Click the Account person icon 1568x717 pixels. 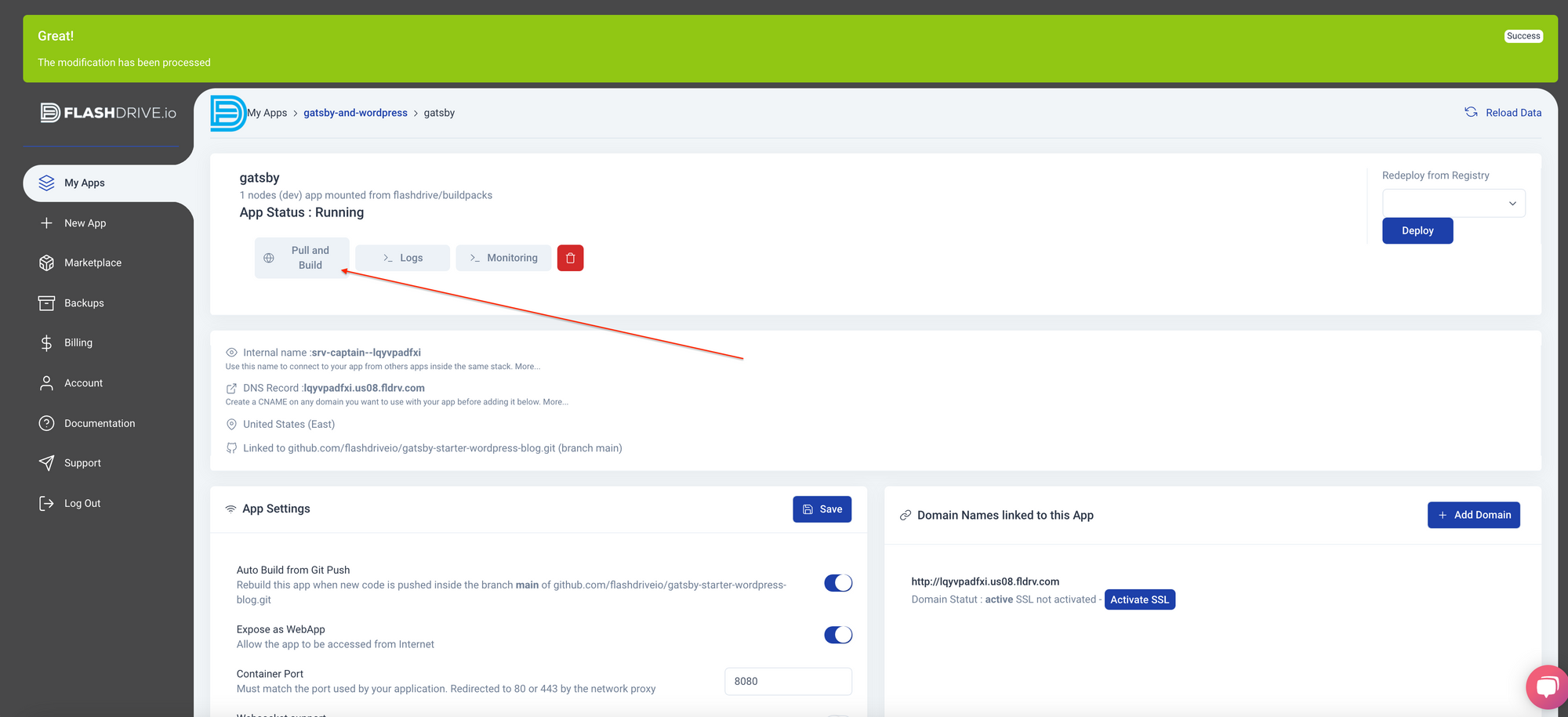point(46,382)
